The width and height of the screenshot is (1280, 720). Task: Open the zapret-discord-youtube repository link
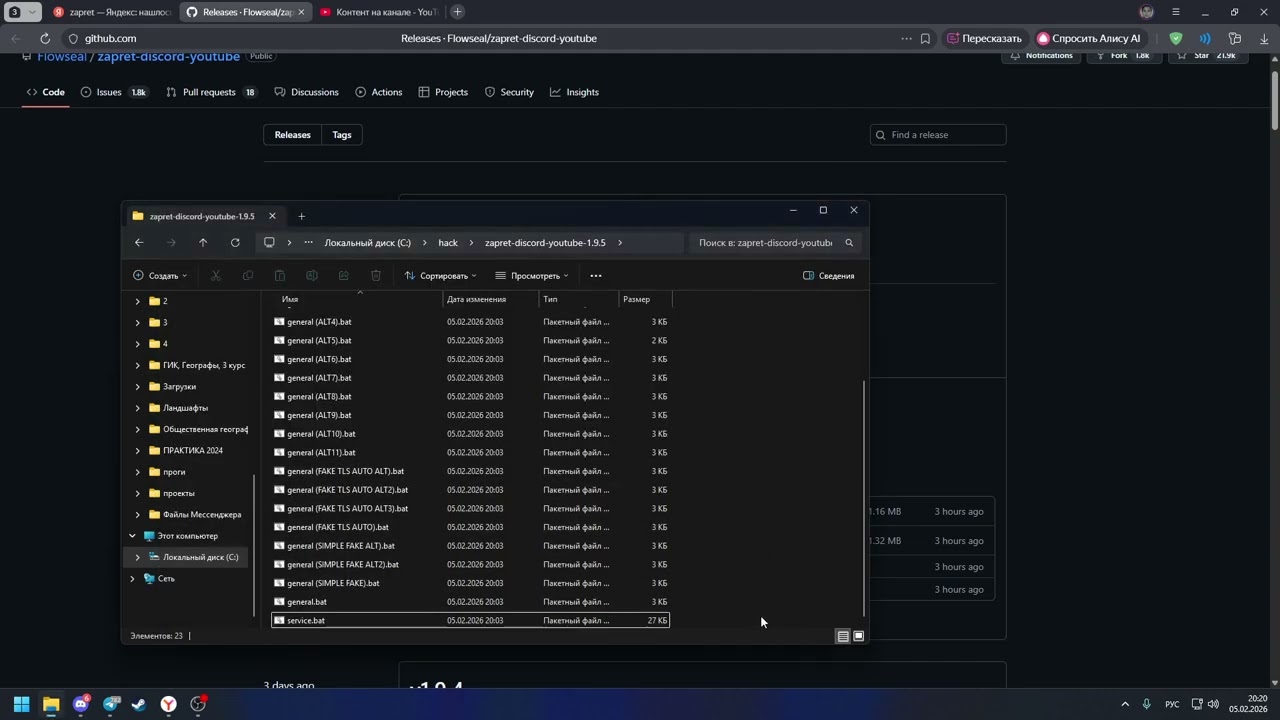168,56
